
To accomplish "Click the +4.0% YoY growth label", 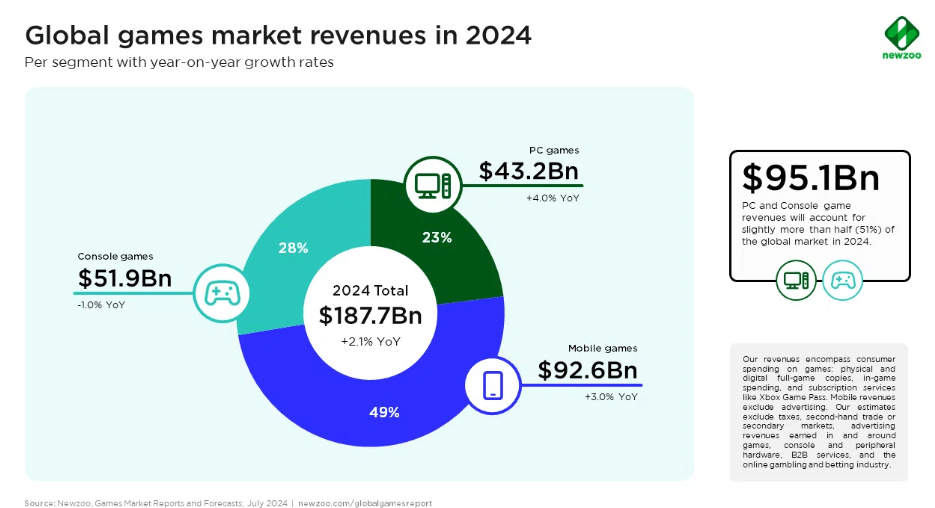I will pyautogui.click(x=552, y=198).
